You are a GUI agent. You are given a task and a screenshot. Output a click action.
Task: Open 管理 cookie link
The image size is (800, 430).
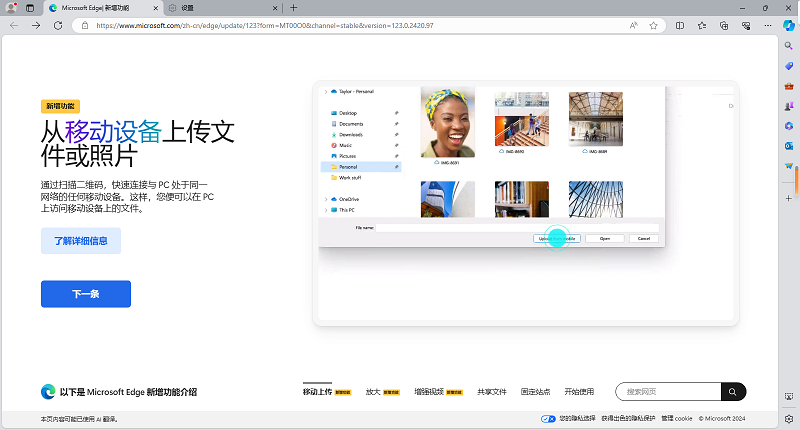[677, 419]
